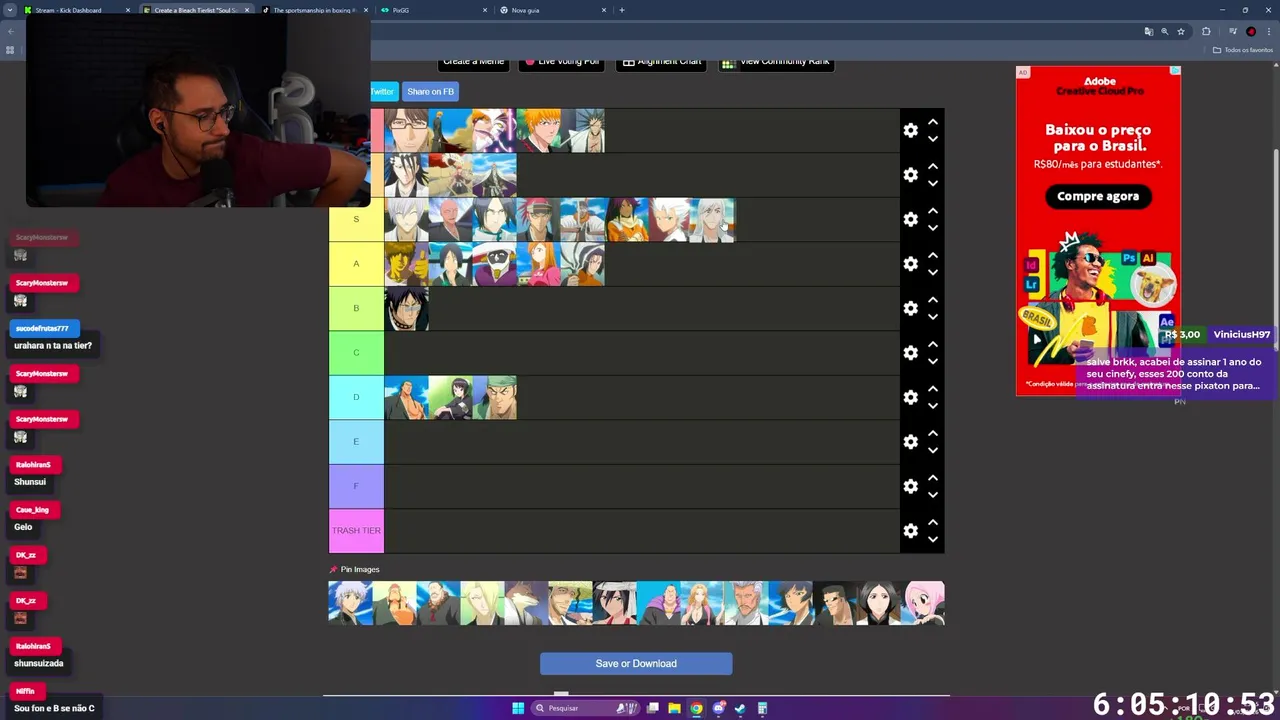Click the zoom magnifier icon in address bar
Screen dimensions: 1280x720
[1164, 31]
